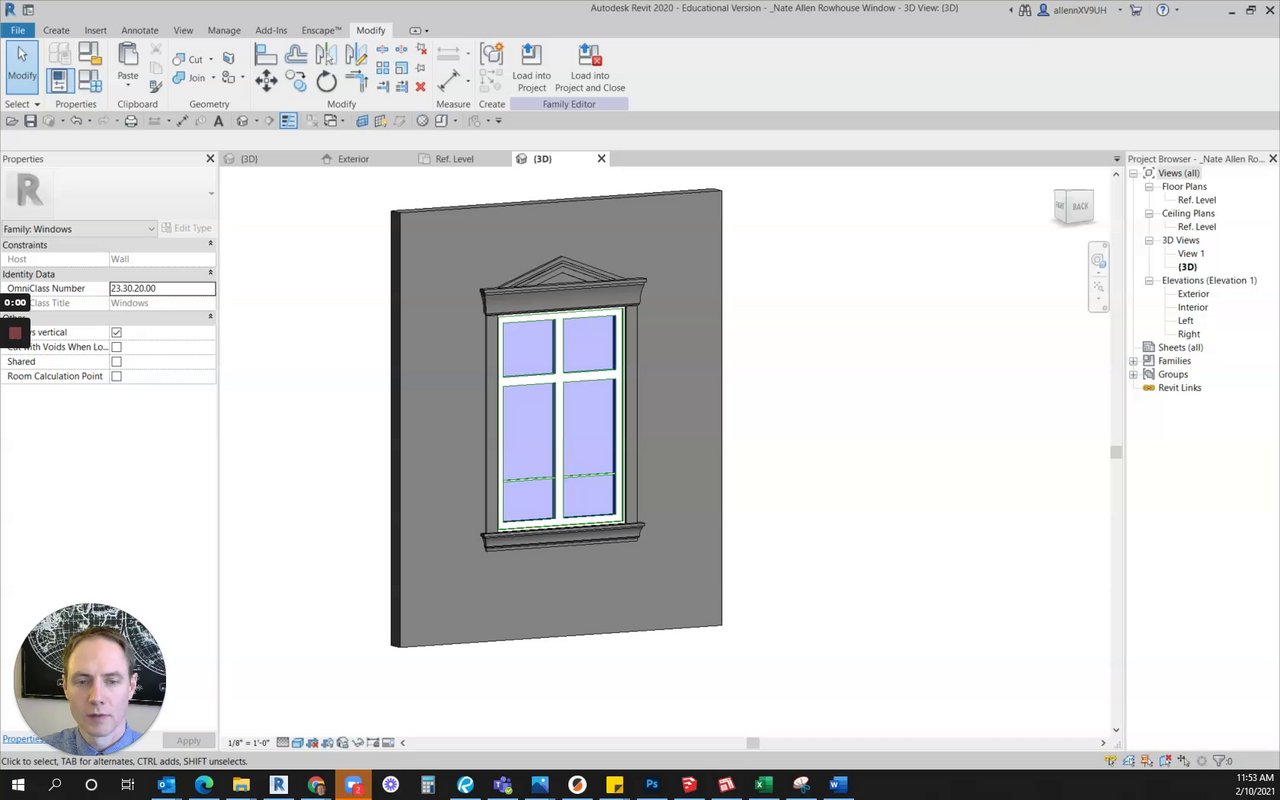Open the Manage ribbon tab
Screen dimensions: 1280x800
224,31
